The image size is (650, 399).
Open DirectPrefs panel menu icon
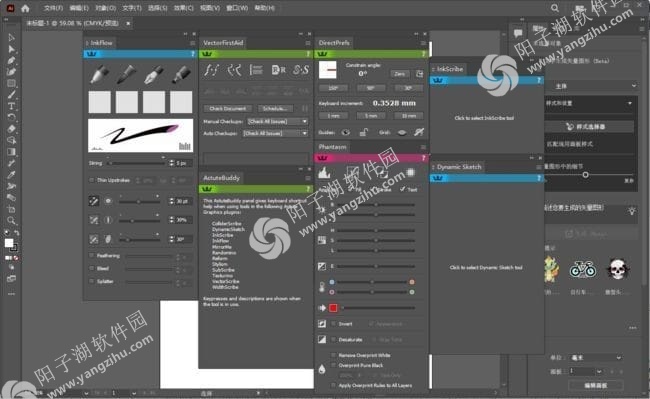click(423, 43)
